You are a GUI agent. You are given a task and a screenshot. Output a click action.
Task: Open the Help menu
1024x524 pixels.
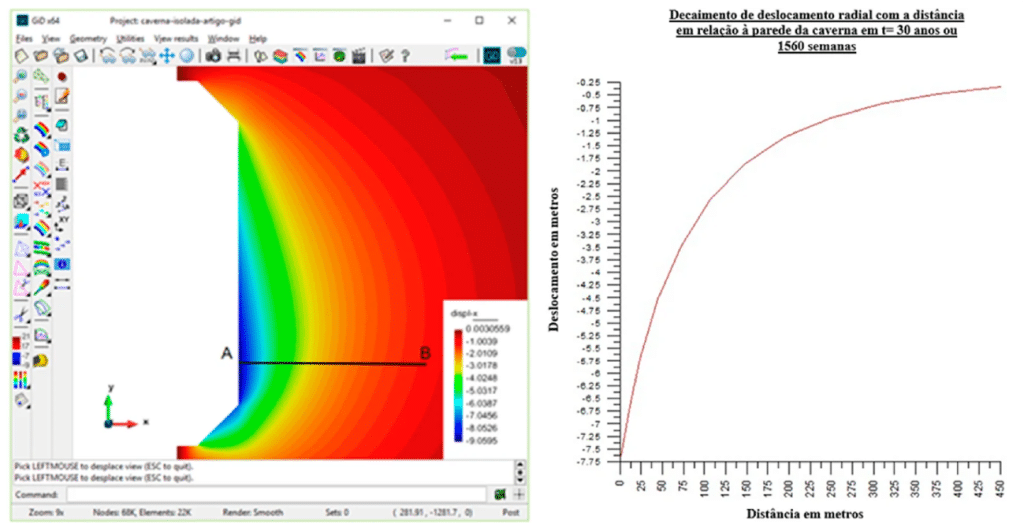tap(258, 39)
